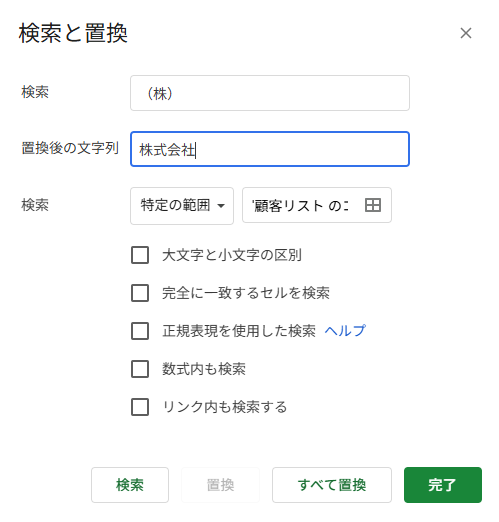Click the green 完了 button
This screenshot has width=499, height=522.
[x=443, y=485]
